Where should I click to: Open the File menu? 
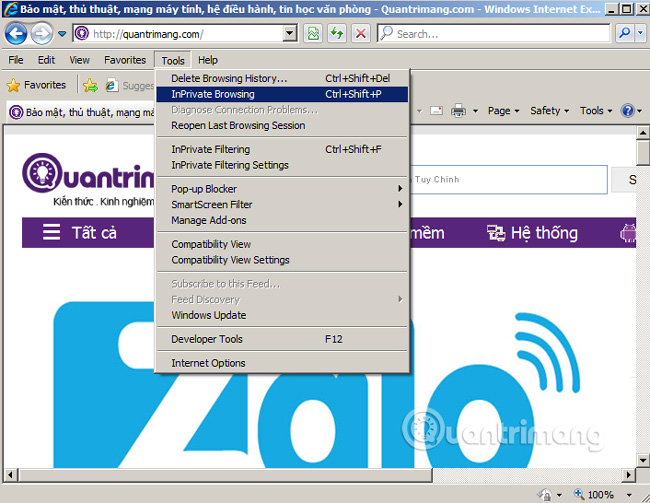[x=16, y=60]
